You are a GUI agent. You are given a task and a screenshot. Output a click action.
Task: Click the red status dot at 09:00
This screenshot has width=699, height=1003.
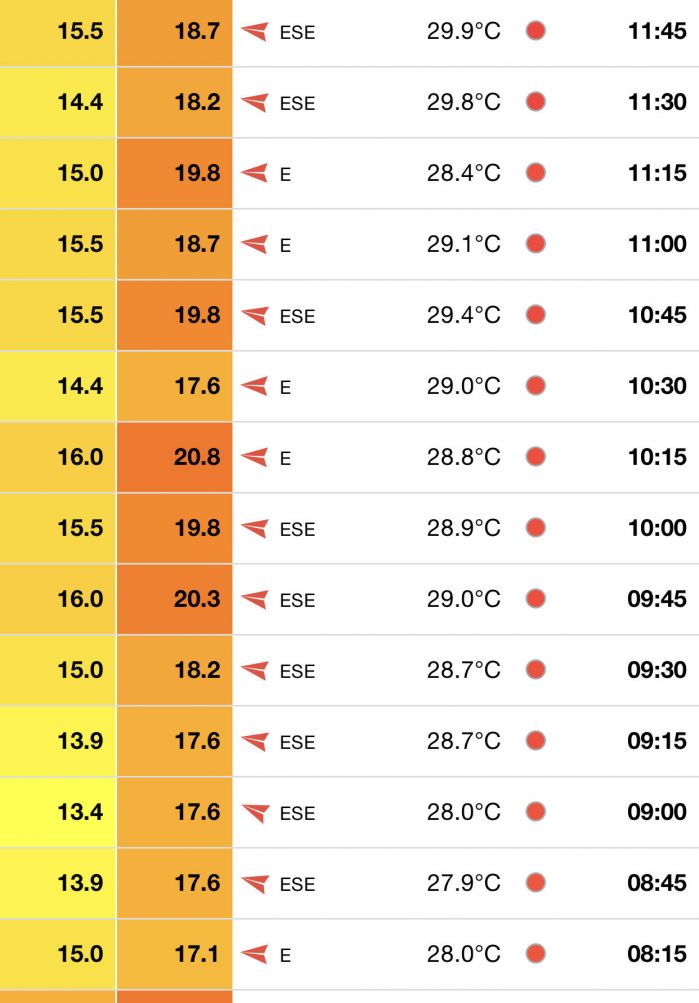coord(536,812)
